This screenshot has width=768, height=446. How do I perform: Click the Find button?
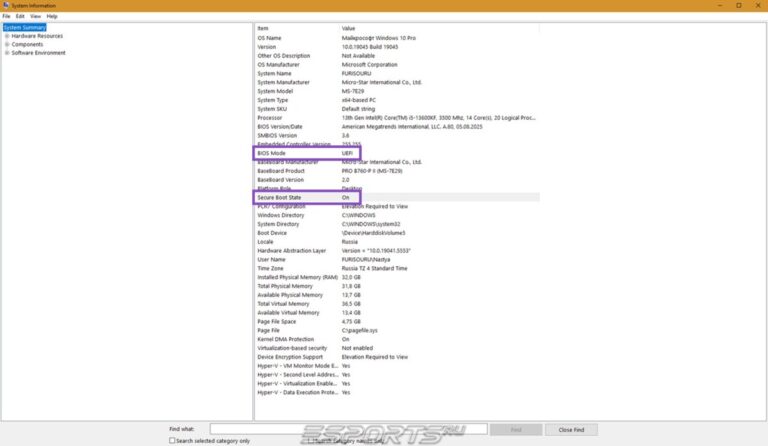516,429
